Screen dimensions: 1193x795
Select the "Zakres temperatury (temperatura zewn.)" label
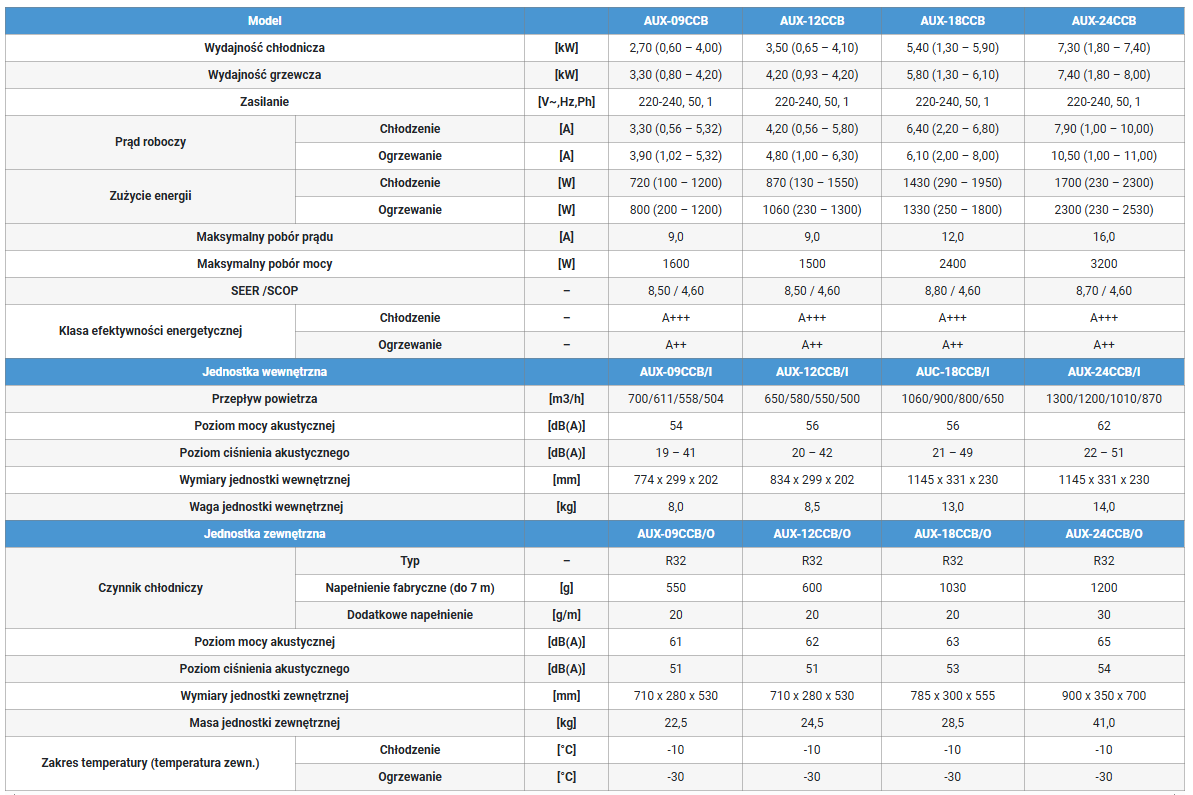[150, 763]
